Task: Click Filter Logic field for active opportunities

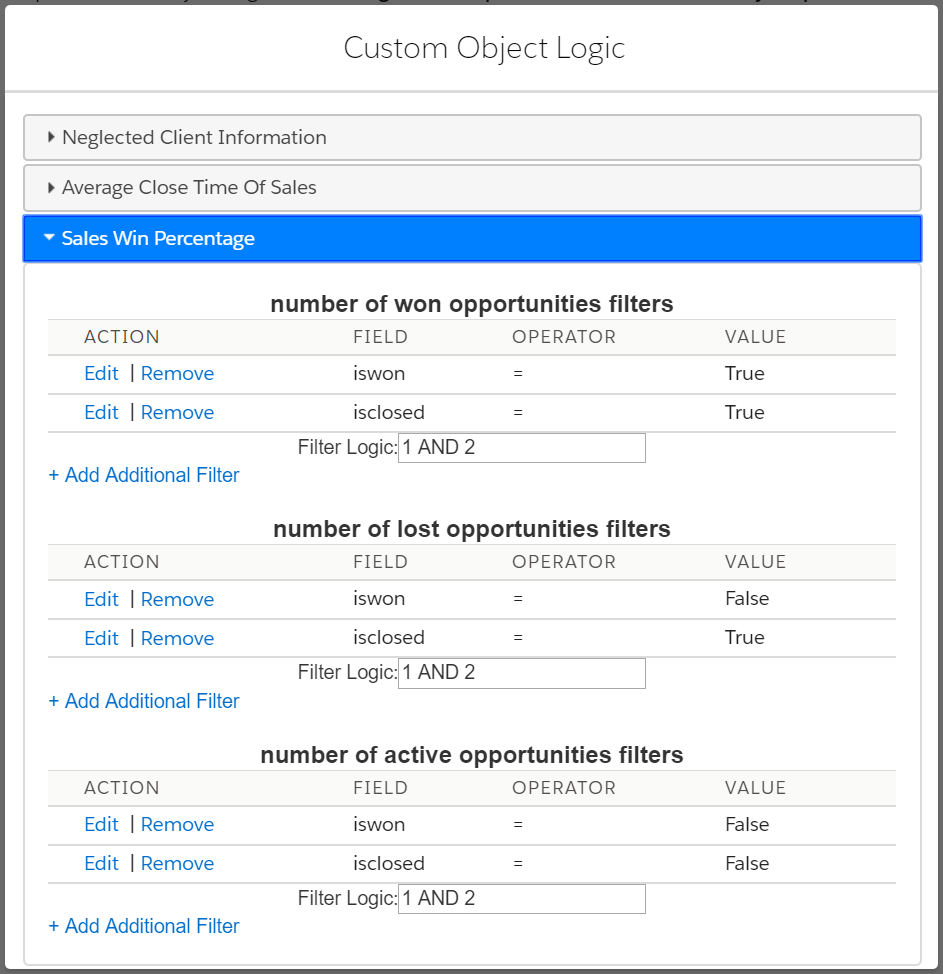Action: tap(522, 899)
